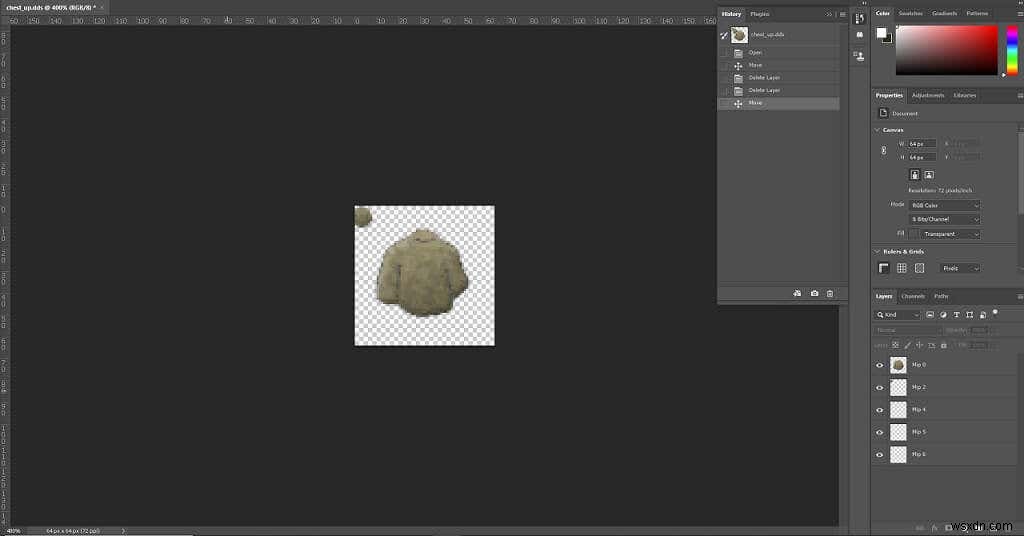Switch to the Channels tab
The image size is (1024, 536).
pyautogui.click(x=913, y=296)
